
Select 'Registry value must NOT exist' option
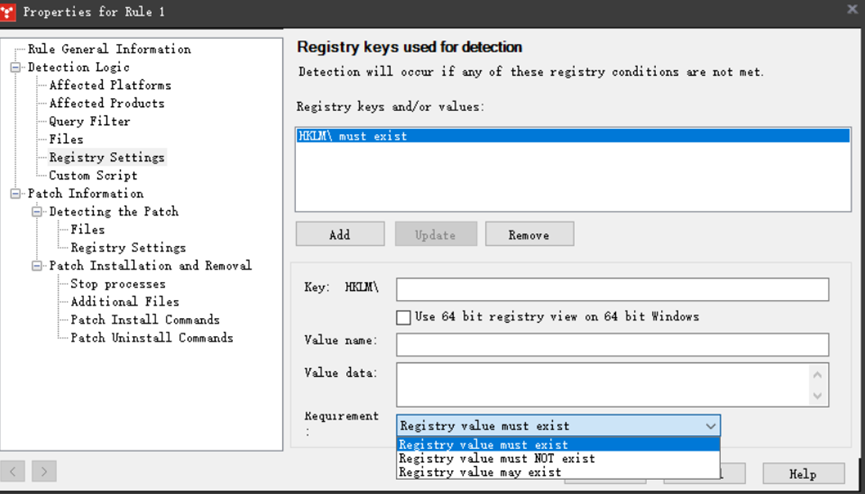pyautogui.click(x=497, y=458)
